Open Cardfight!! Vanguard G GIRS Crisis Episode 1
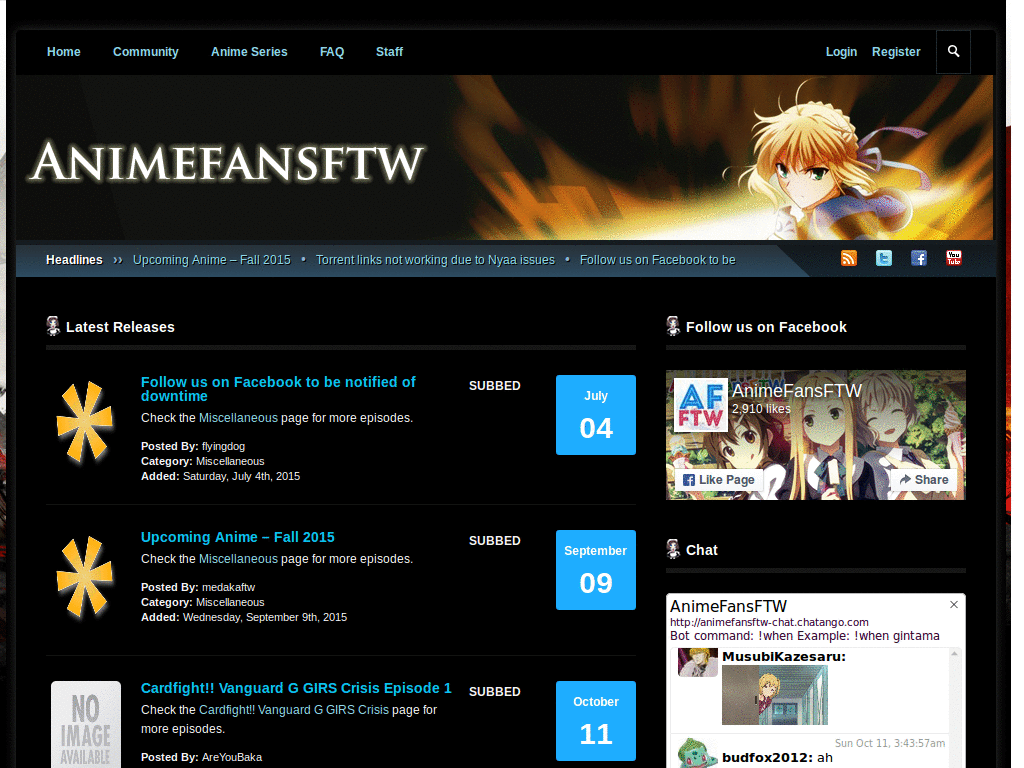The width and height of the screenshot is (1024, 768). 296,688
